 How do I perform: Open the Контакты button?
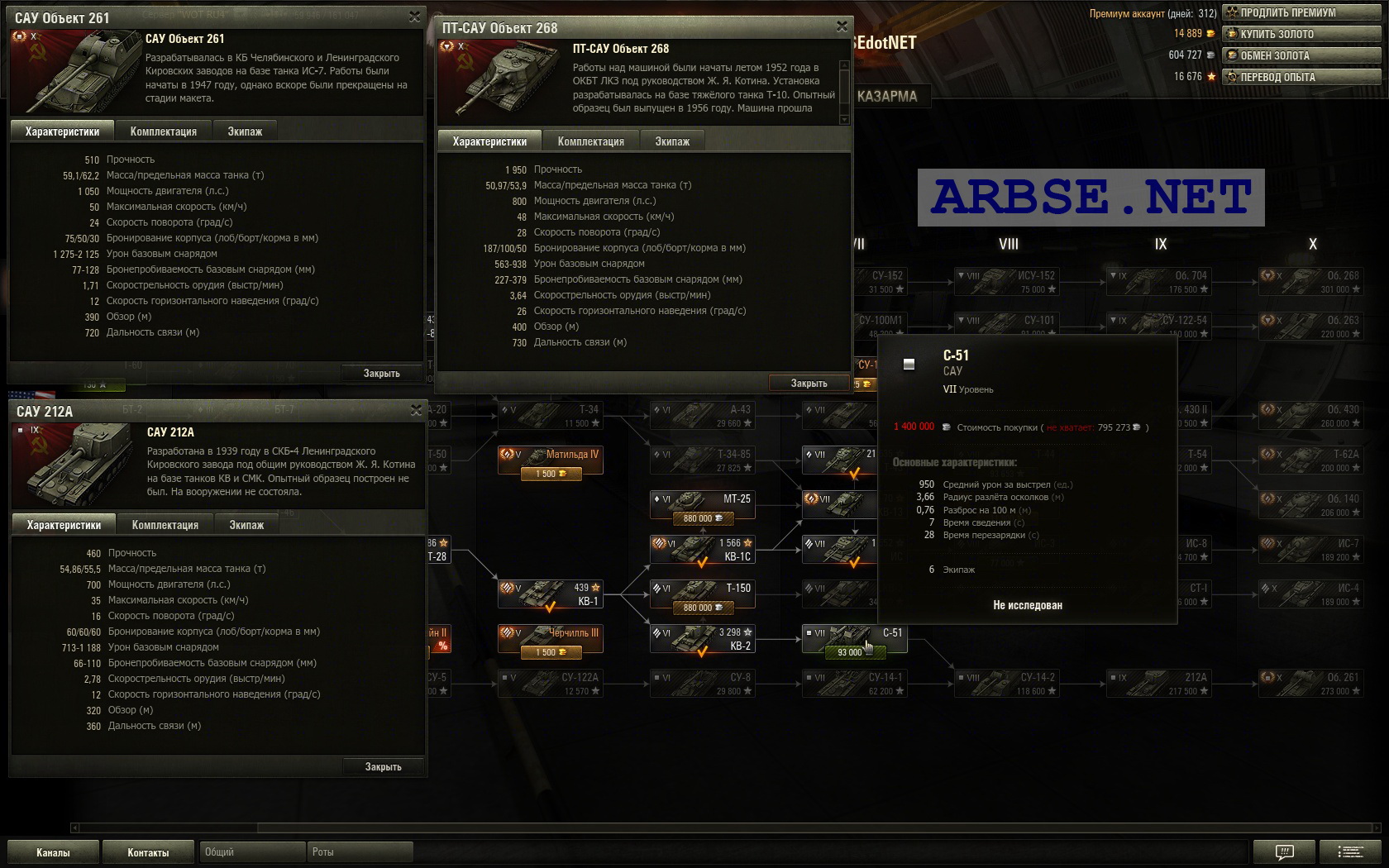click(148, 852)
